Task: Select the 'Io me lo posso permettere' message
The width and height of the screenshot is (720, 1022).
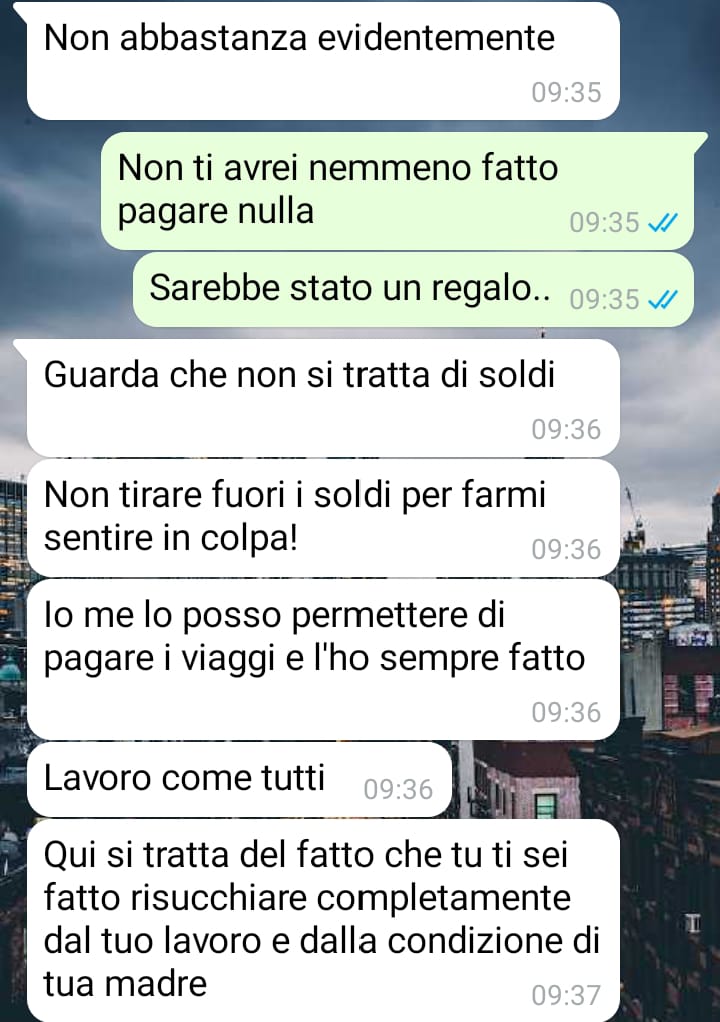Action: click(323, 660)
